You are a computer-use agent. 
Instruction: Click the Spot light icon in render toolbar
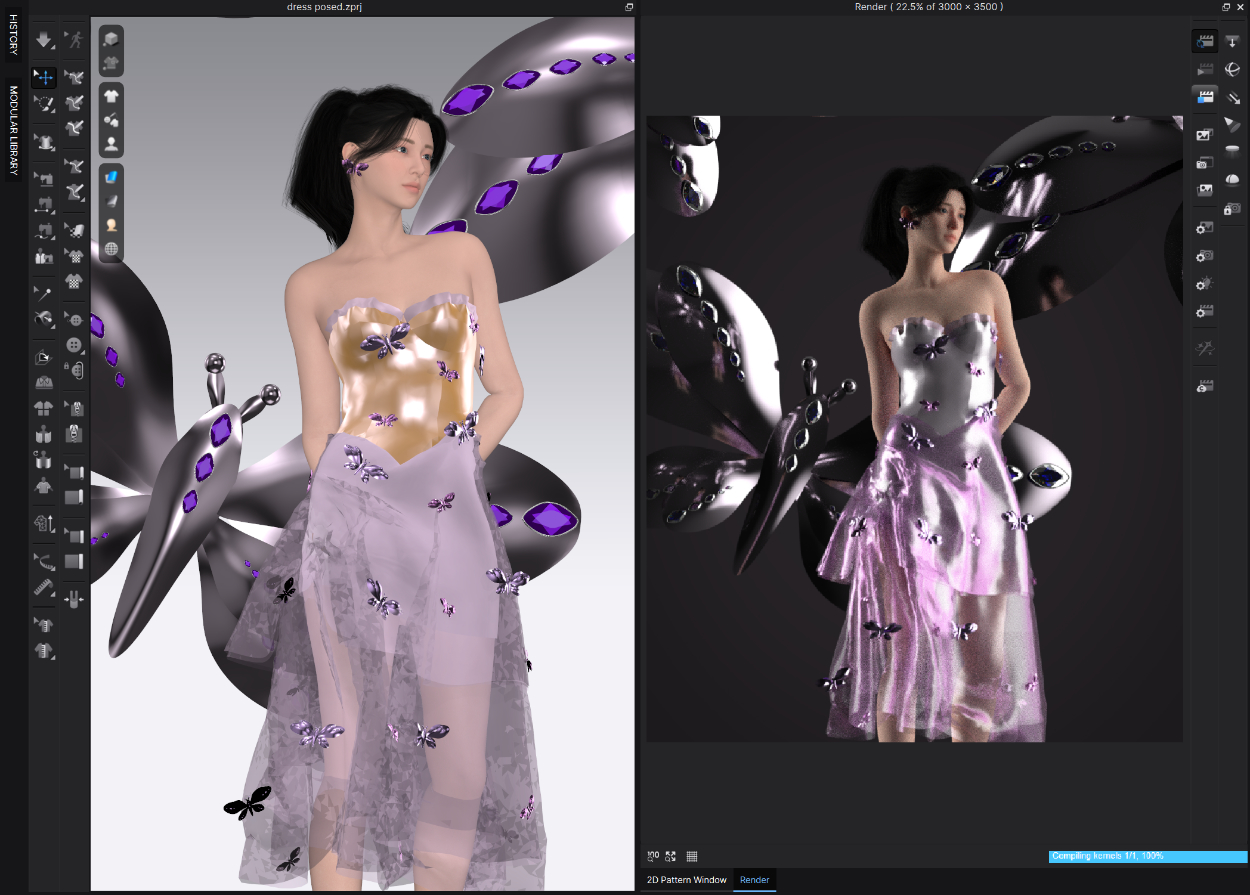coord(1232,124)
